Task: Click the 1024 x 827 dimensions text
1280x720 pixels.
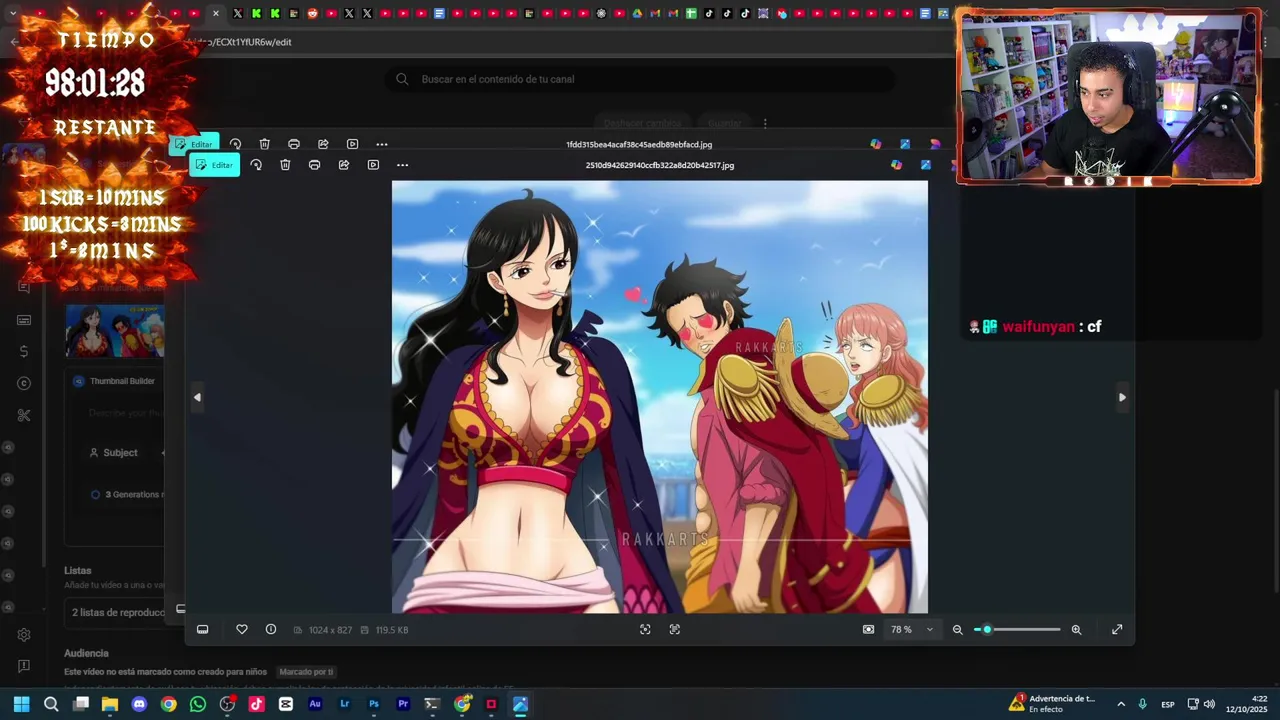Action: tap(330, 630)
